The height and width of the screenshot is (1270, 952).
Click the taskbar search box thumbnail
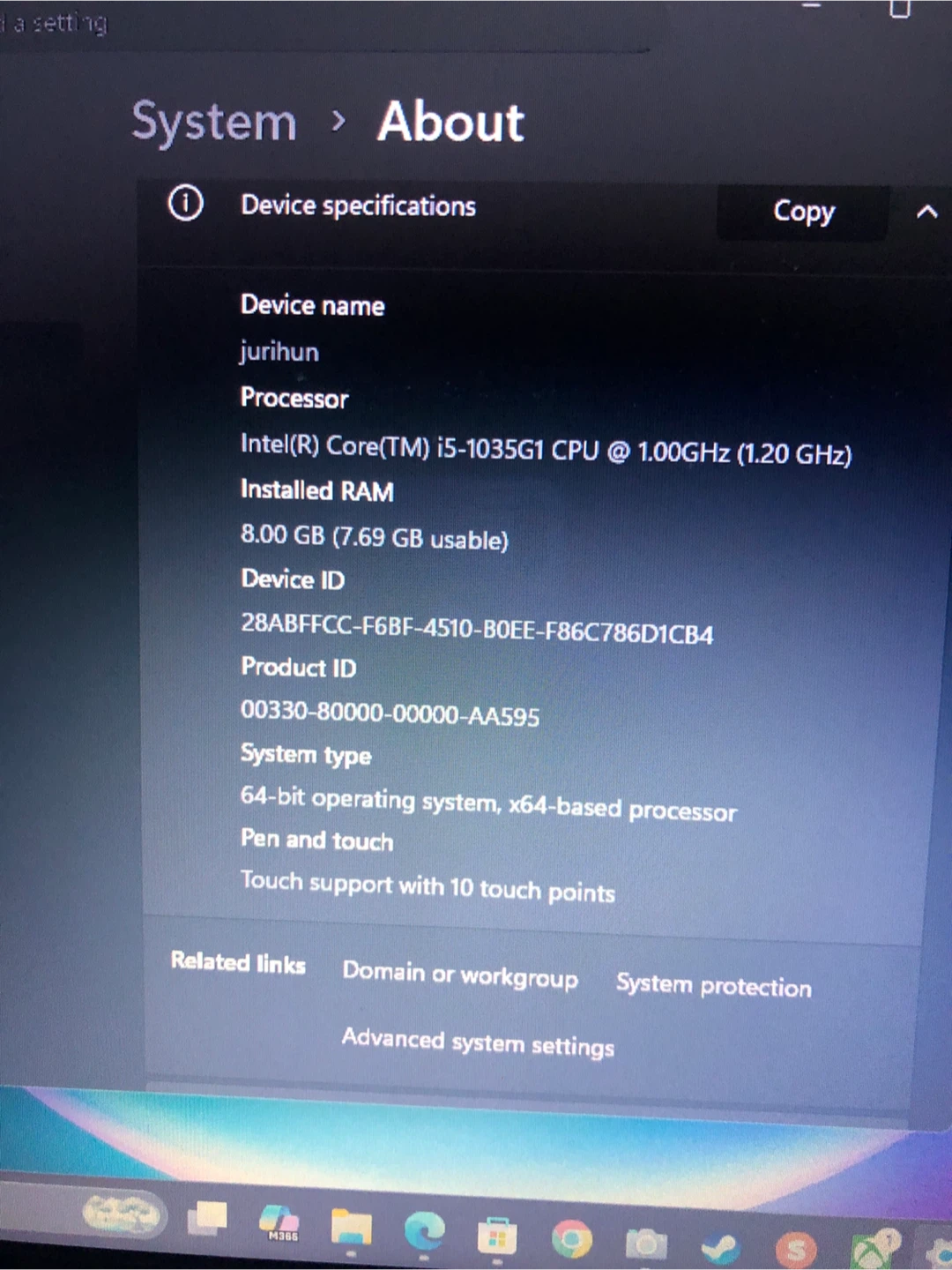point(122,1214)
